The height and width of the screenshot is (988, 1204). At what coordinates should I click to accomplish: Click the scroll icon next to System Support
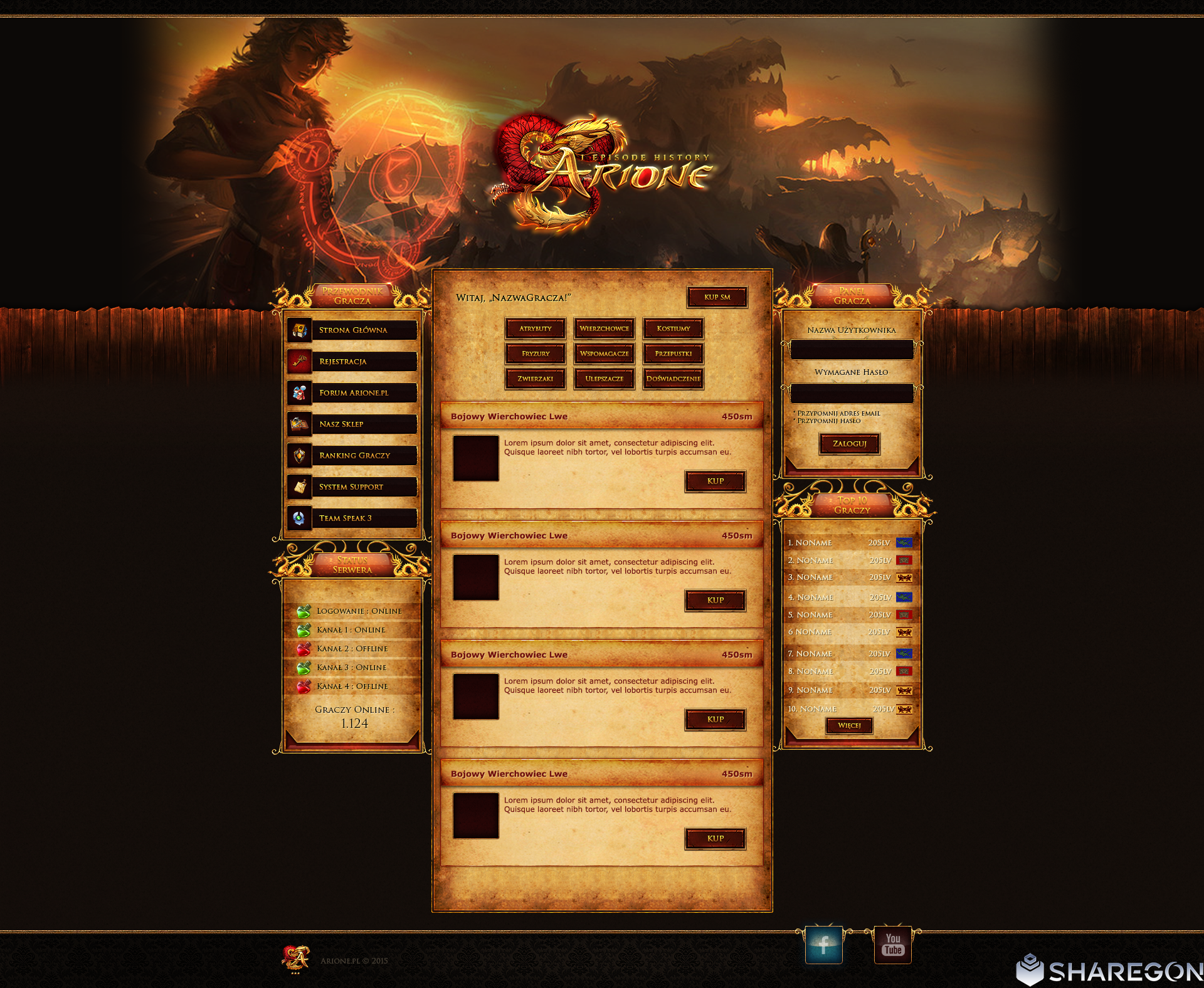tap(300, 486)
